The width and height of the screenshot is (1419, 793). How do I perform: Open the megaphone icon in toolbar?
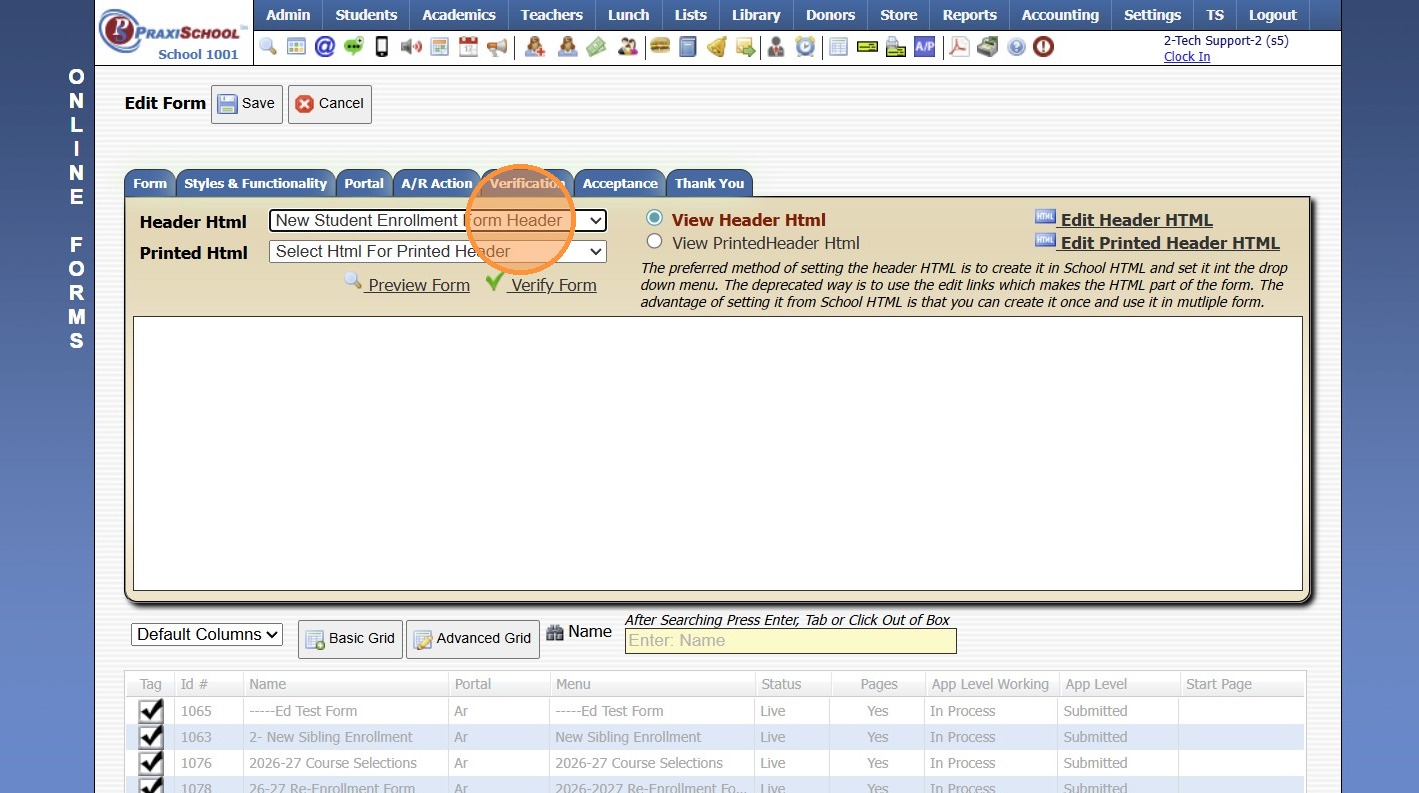click(x=497, y=46)
